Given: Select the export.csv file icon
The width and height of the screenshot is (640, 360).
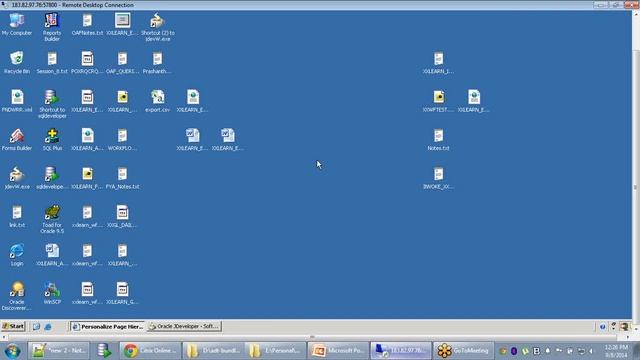Looking at the screenshot, I should 158,101.
